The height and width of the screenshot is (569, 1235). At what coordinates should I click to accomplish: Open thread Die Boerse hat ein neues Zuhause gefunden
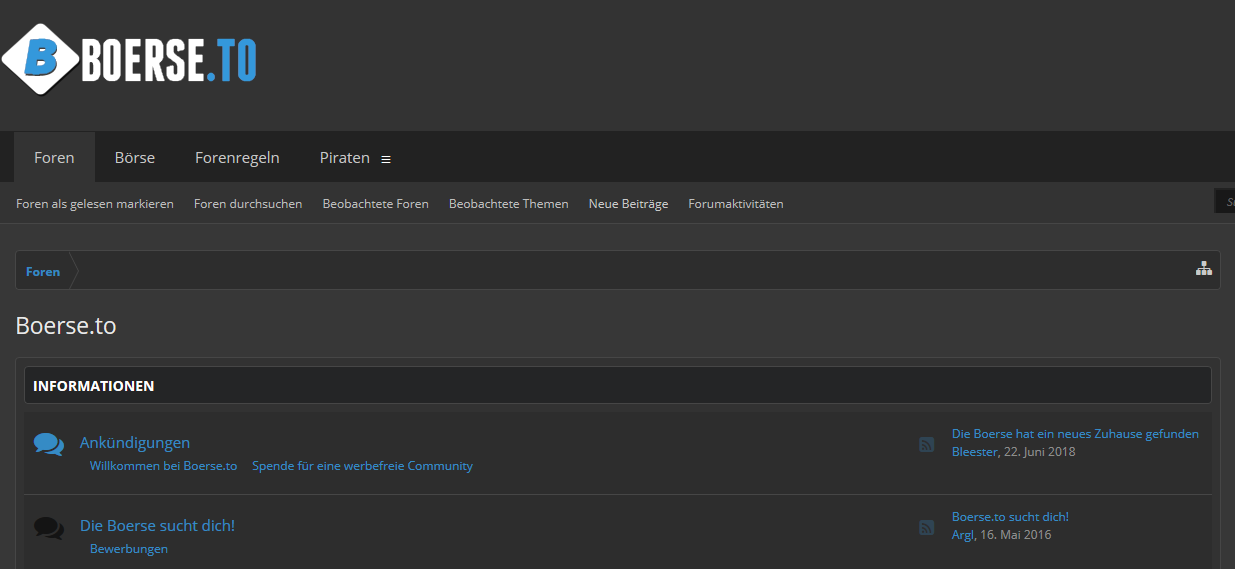(x=1075, y=433)
